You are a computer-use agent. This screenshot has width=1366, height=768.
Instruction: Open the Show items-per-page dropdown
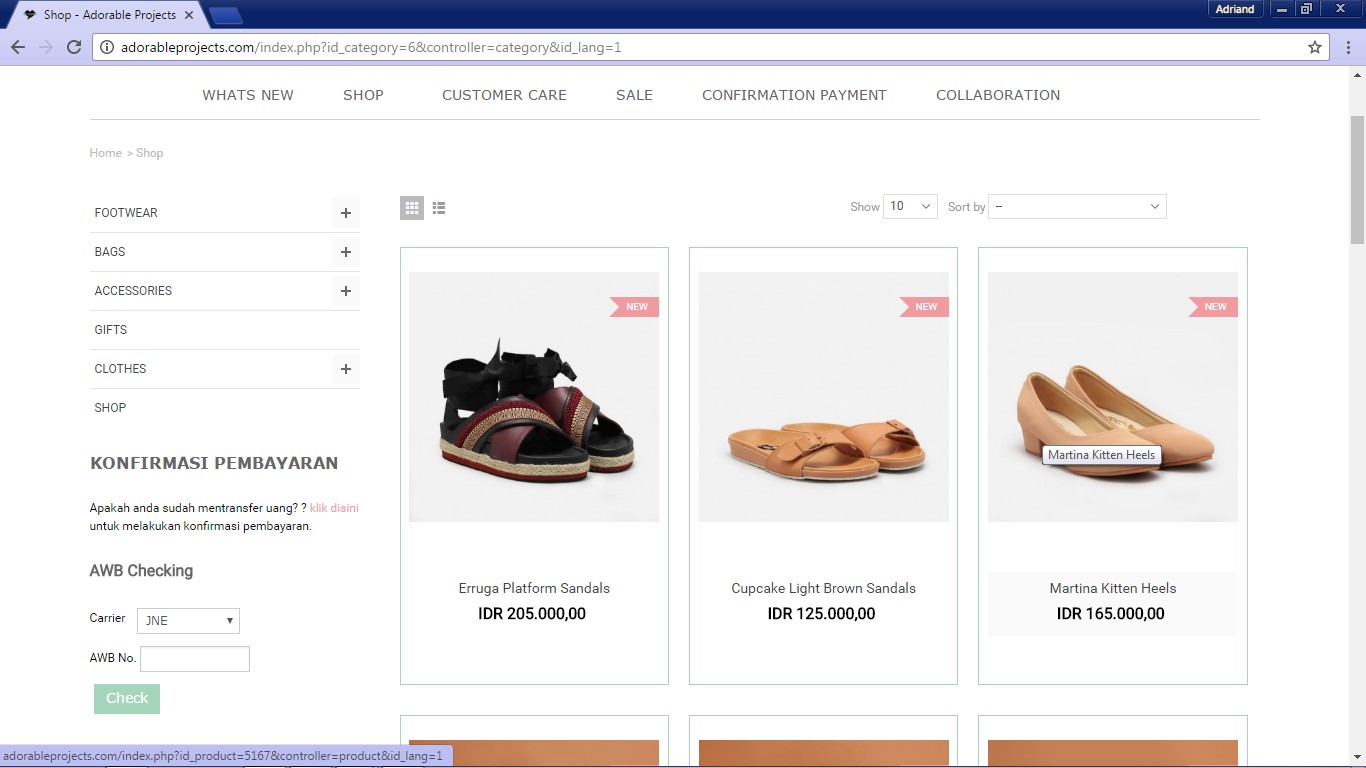click(x=909, y=206)
